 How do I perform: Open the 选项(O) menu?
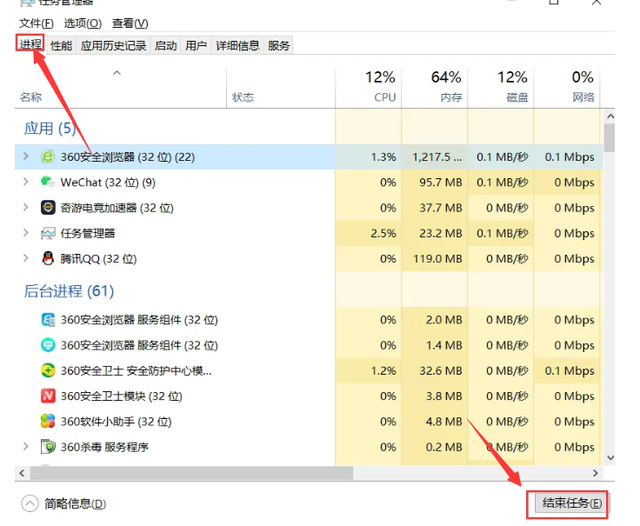83,23
